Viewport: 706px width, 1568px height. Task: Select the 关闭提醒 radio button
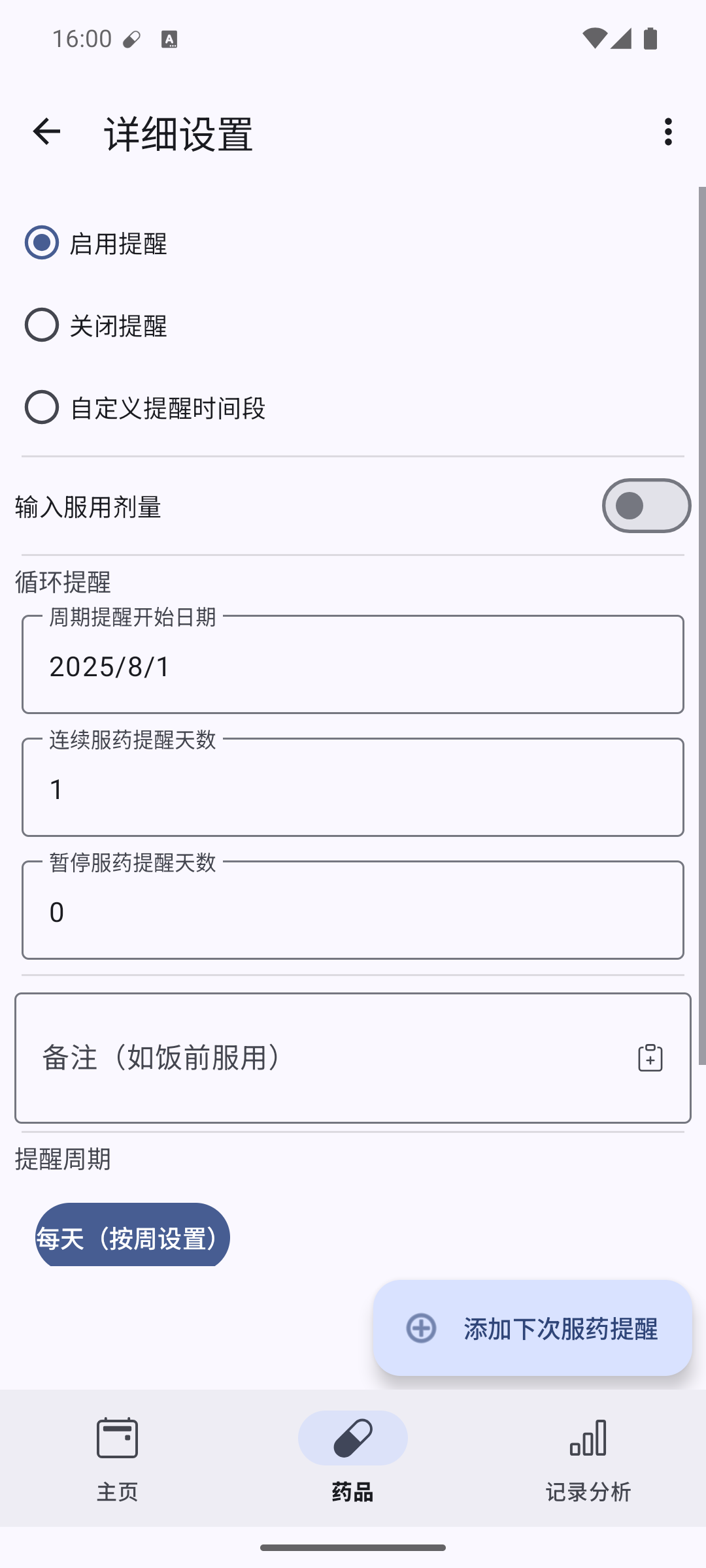pyautogui.click(x=42, y=325)
